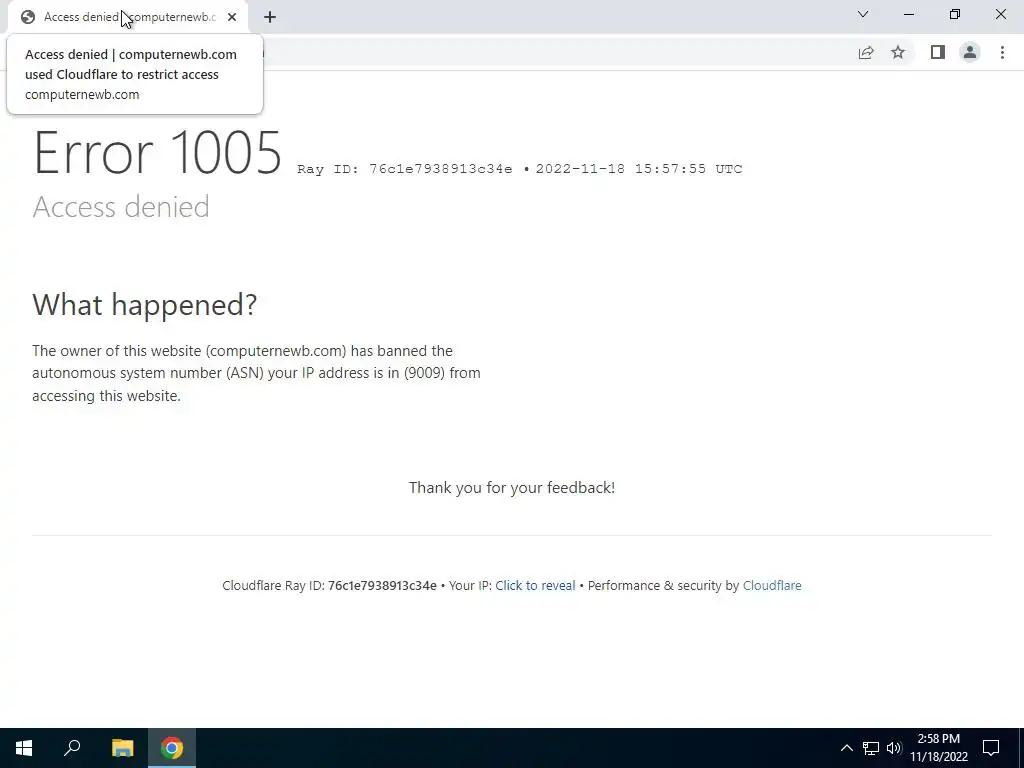1024x768 pixels.
Task: Open the network tray icon
Action: pyautogui.click(x=871, y=748)
